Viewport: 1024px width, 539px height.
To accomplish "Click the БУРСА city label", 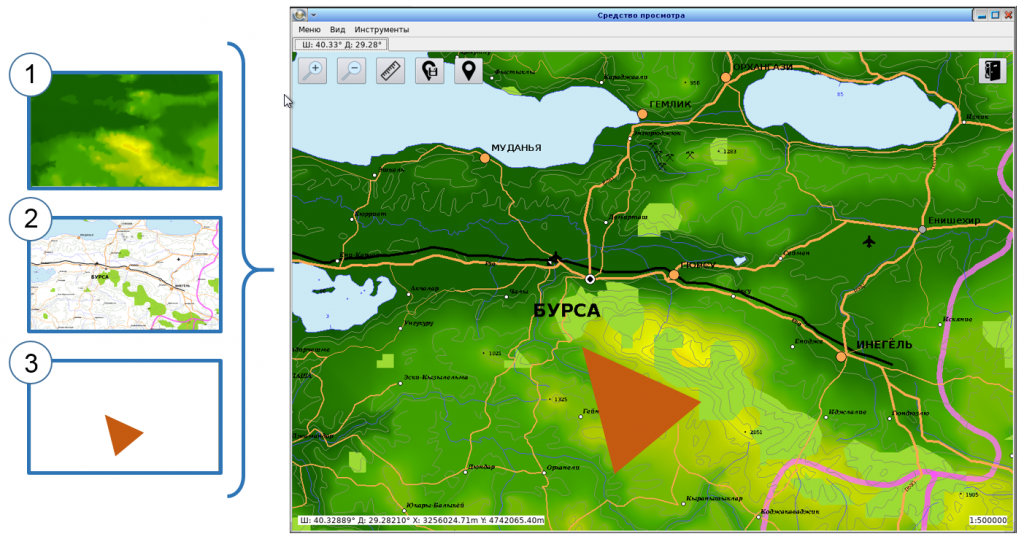I will (x=568, y=311).
